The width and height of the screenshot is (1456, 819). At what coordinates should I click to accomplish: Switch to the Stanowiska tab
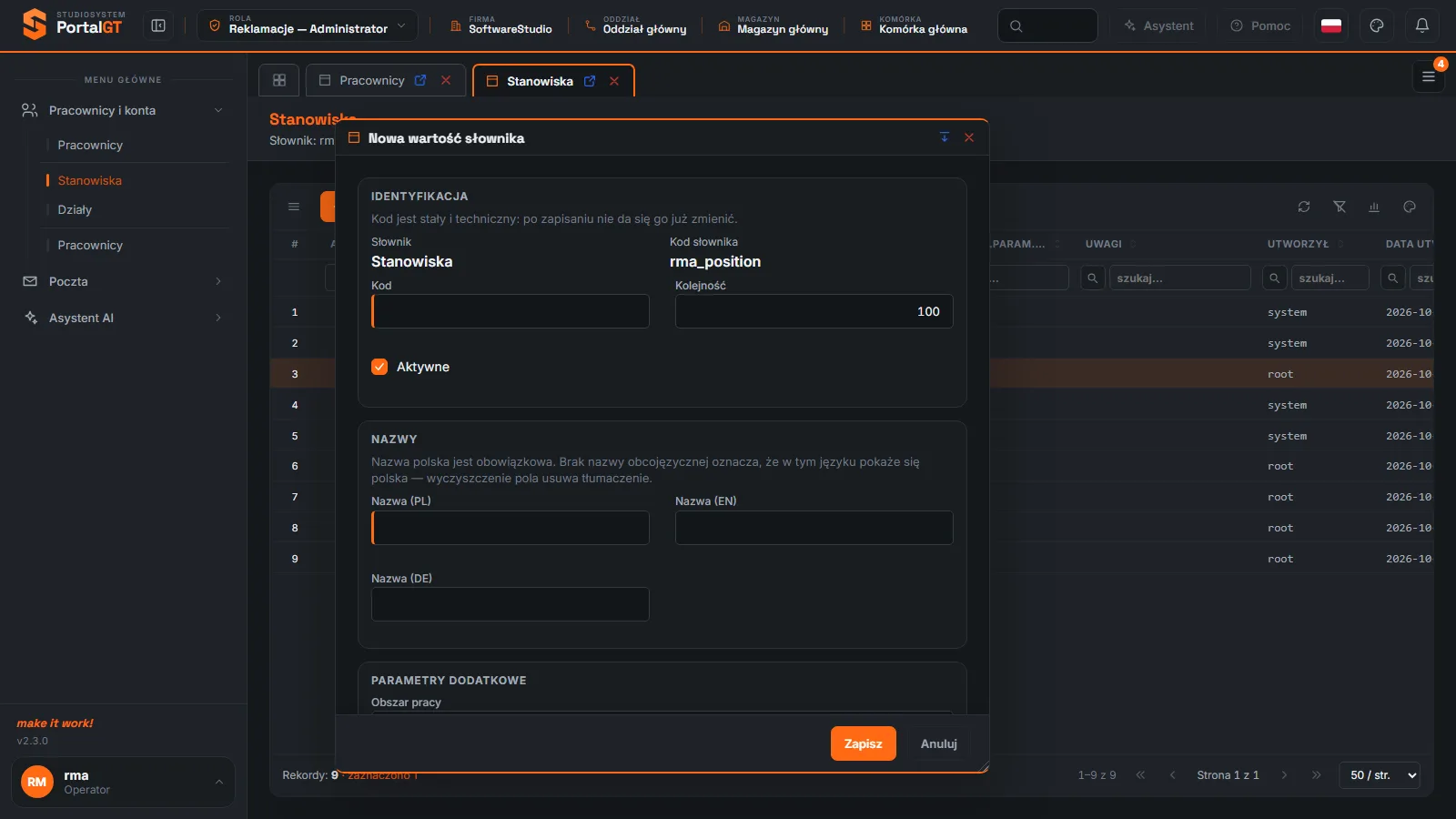[540, 81]
